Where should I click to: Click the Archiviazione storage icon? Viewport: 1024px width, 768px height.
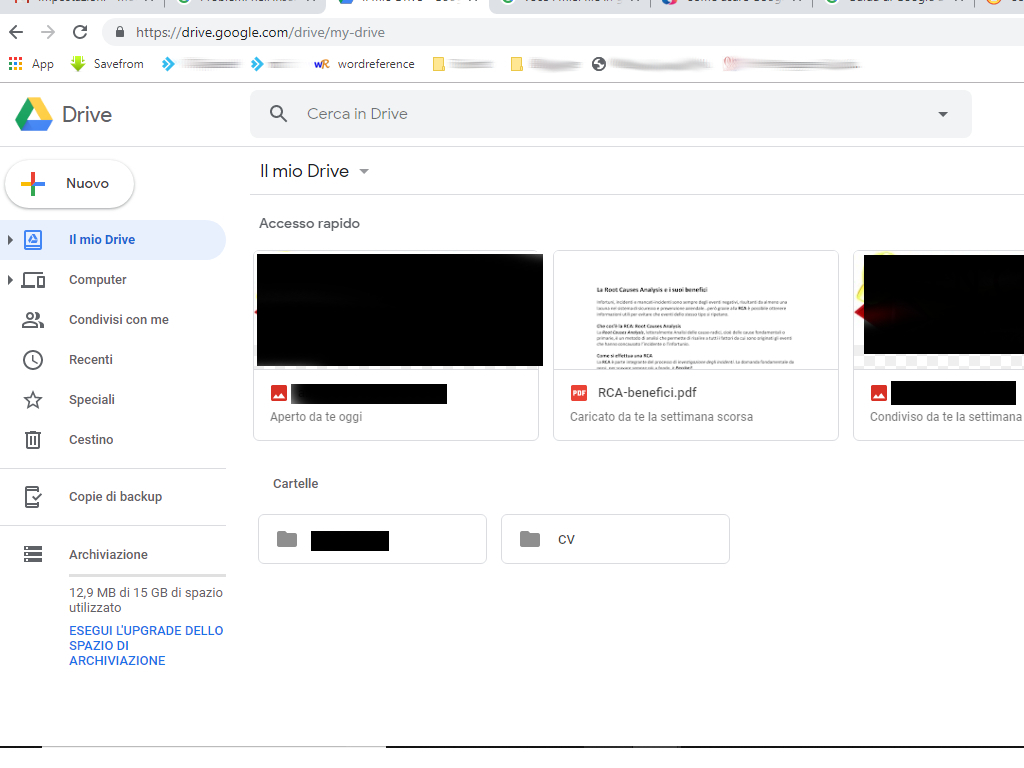(x=33, y=554)
